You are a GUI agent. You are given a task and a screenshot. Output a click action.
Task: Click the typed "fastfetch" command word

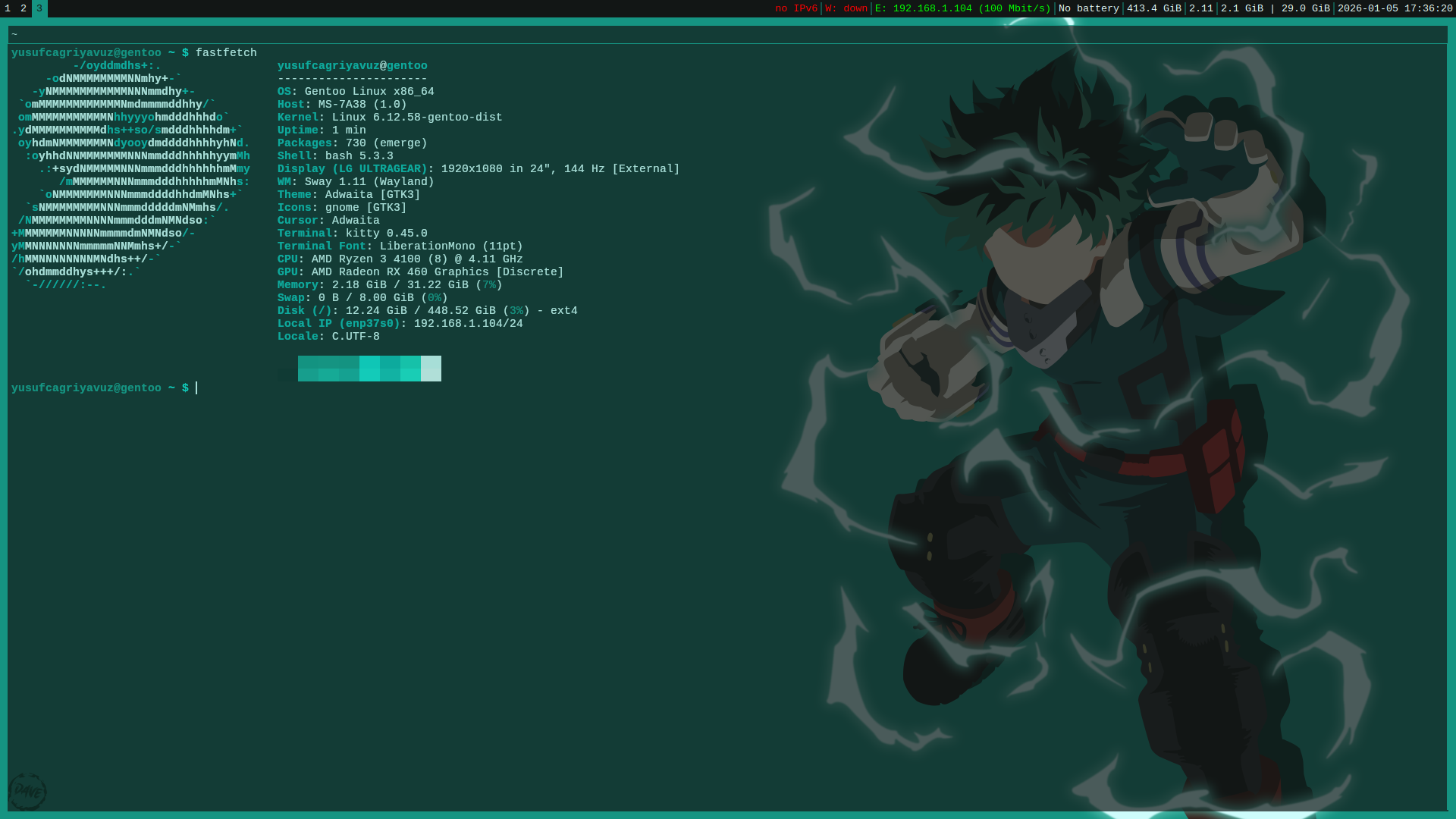pyautogui.click(x=226, y=53)
